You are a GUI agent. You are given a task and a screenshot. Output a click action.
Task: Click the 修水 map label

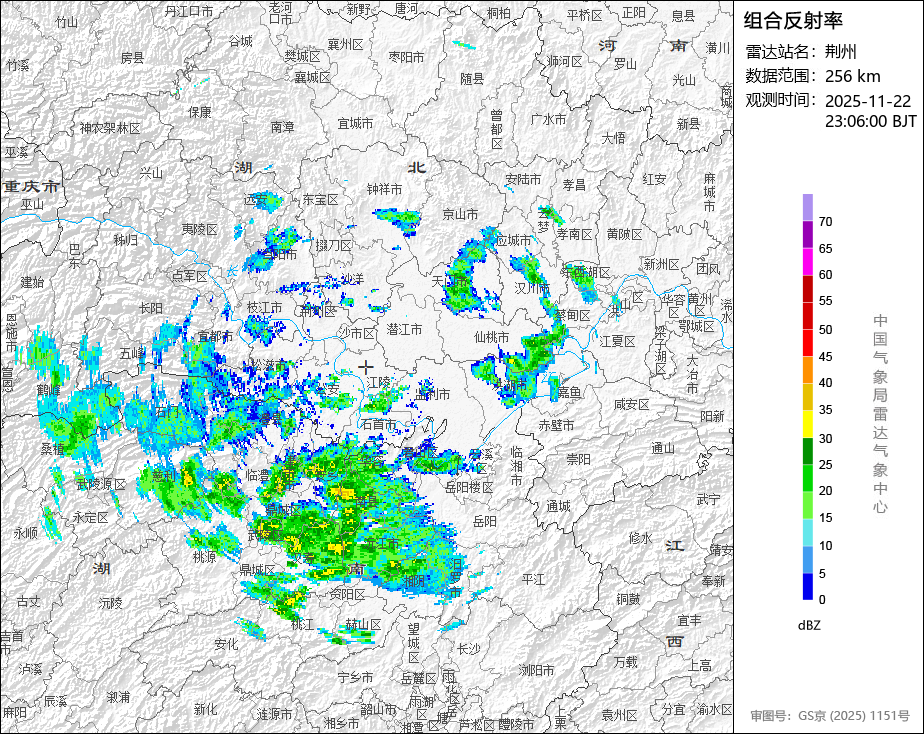[x=641, y=538]
